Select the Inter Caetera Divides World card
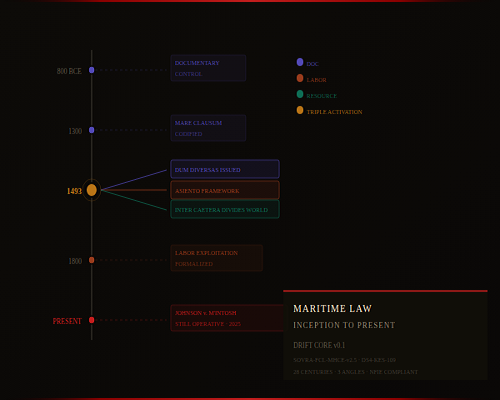The image size is (500, 400). (225, 209)
